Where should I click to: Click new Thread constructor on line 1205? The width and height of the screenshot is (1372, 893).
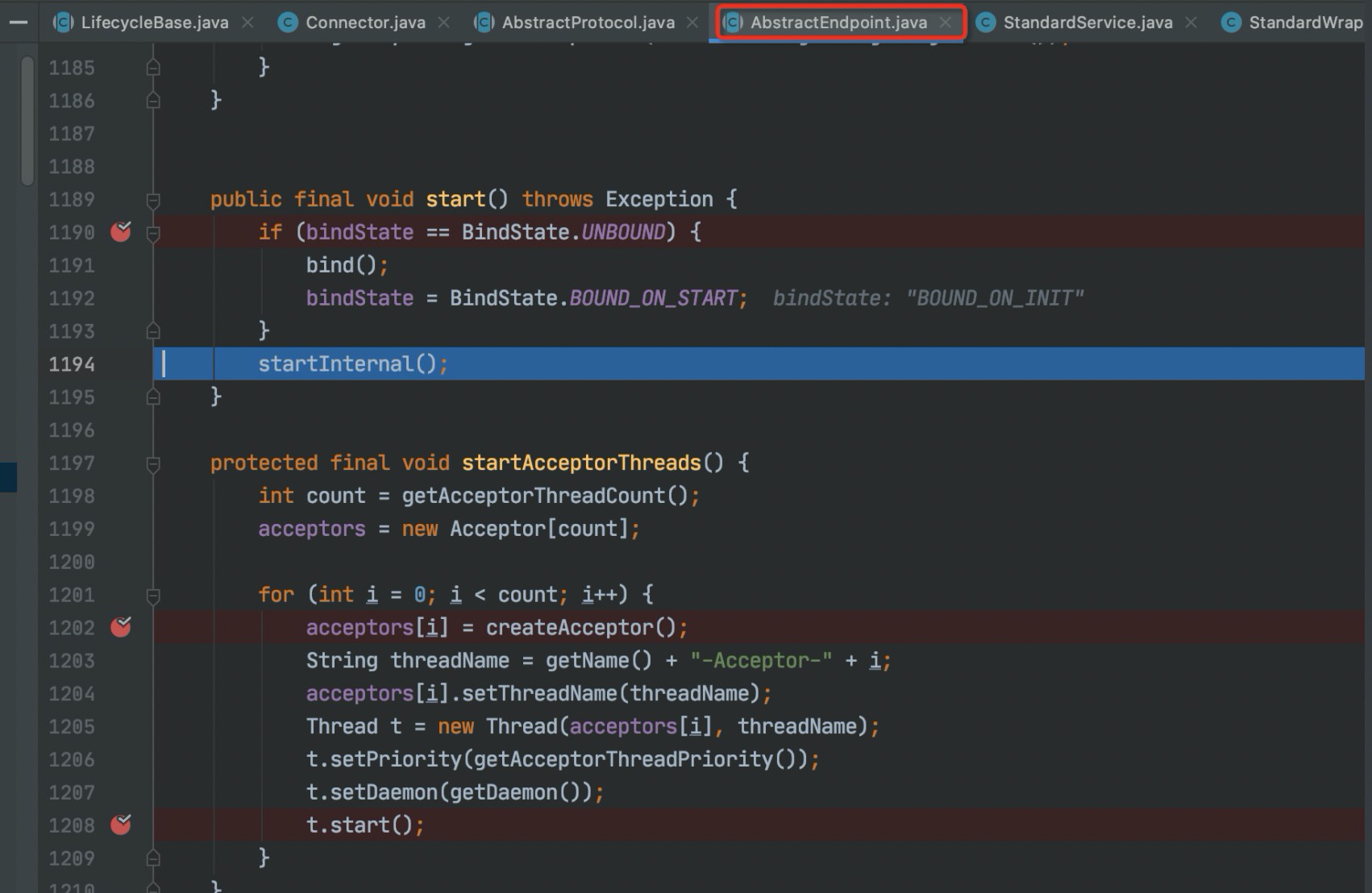pyautogui.click(x=653, y=726)
